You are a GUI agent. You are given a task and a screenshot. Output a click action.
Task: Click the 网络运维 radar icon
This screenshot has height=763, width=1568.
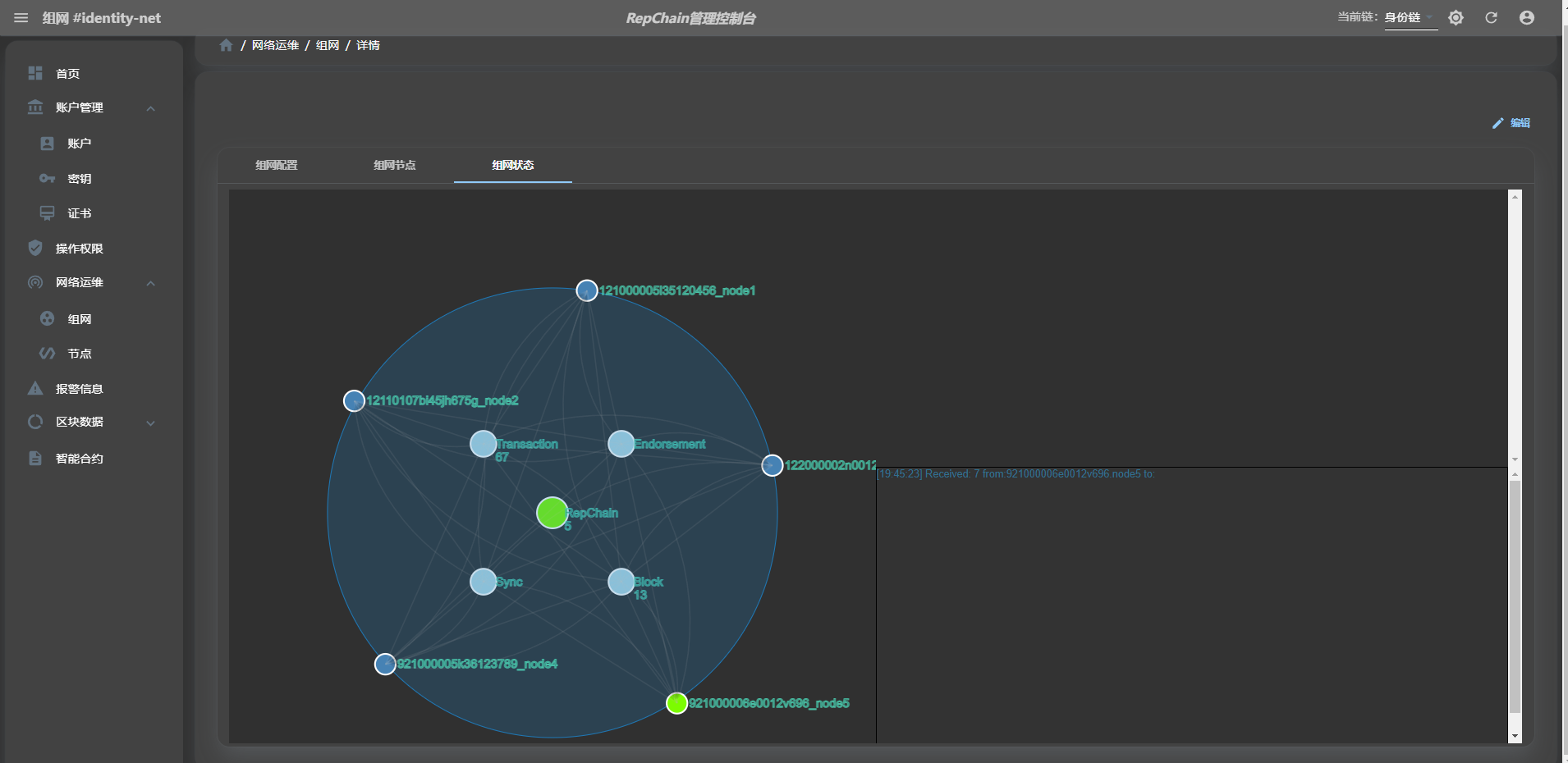pos(35,282)
